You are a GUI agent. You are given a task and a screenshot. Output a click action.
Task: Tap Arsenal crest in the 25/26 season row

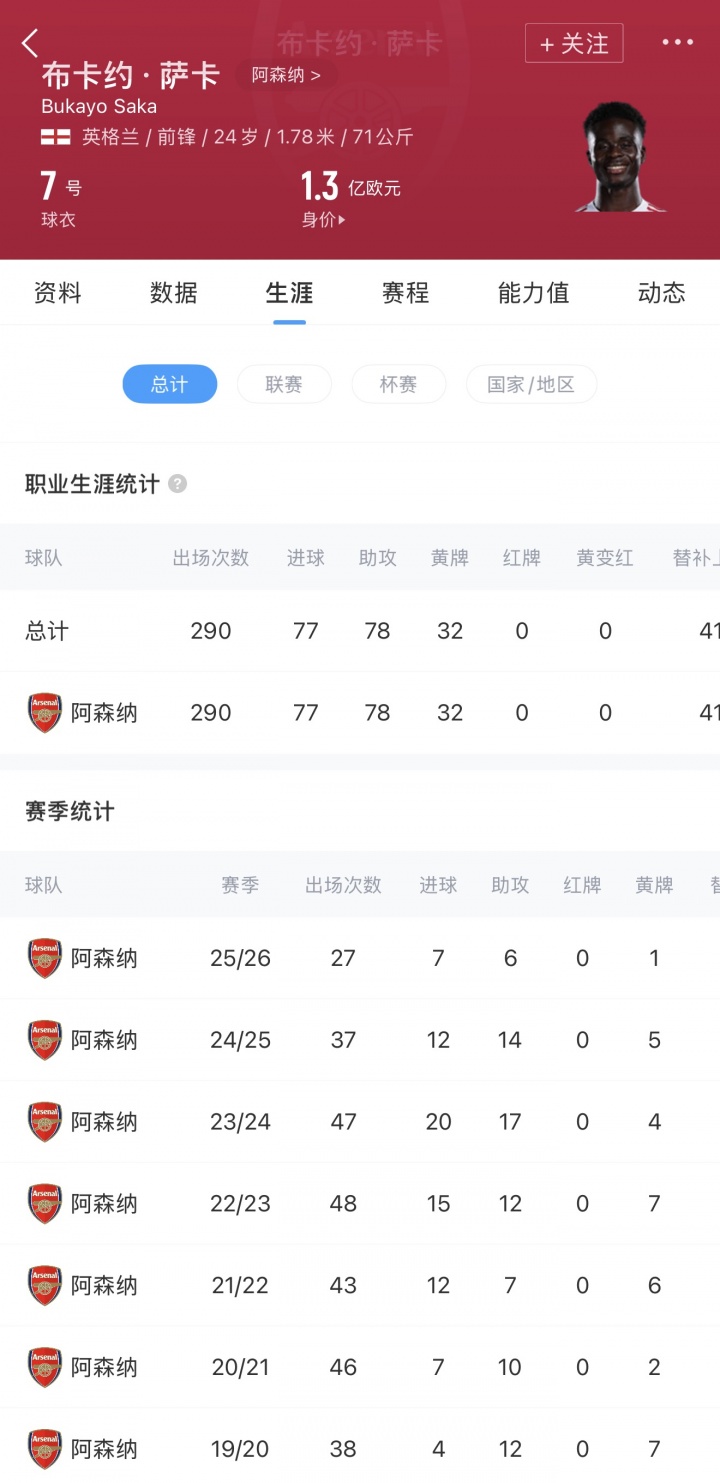(x=45, y=958)
